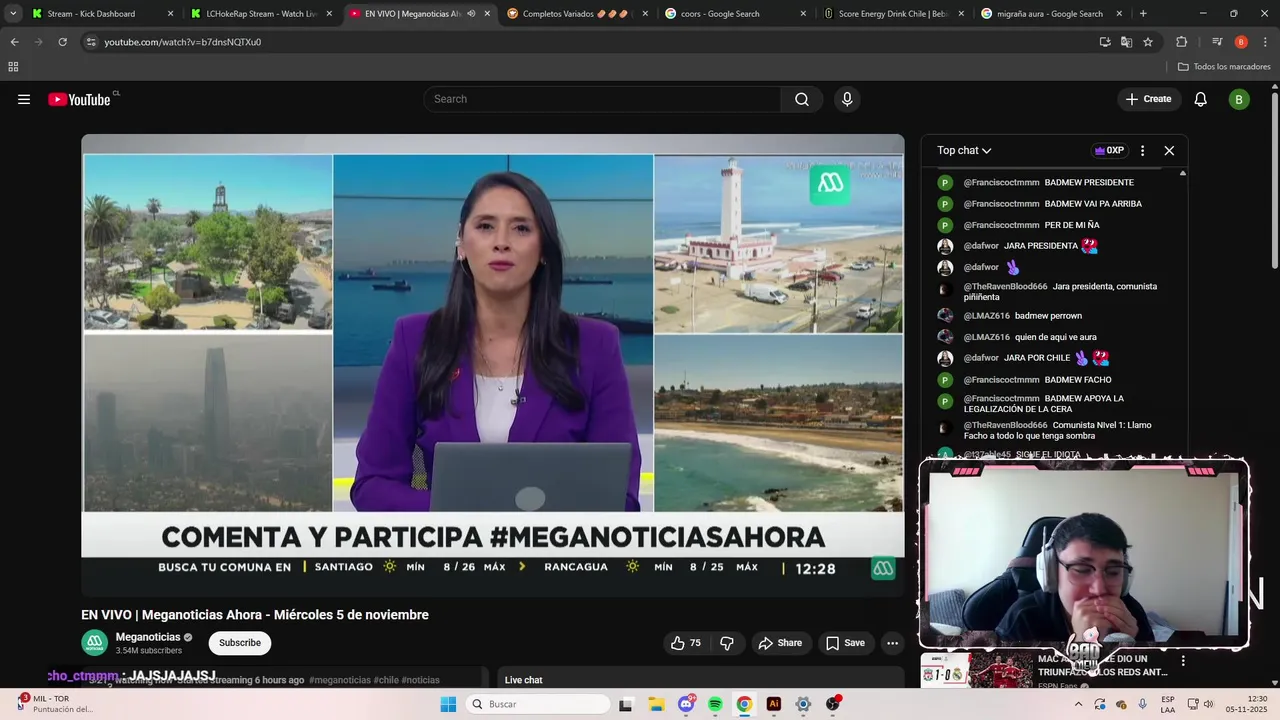Open the #meganoticias hashtag link

click(x=340, y=680)
